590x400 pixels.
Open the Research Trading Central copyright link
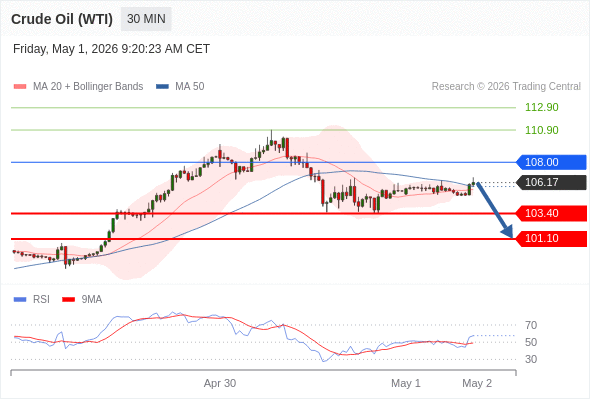click(x=506, y=87)
